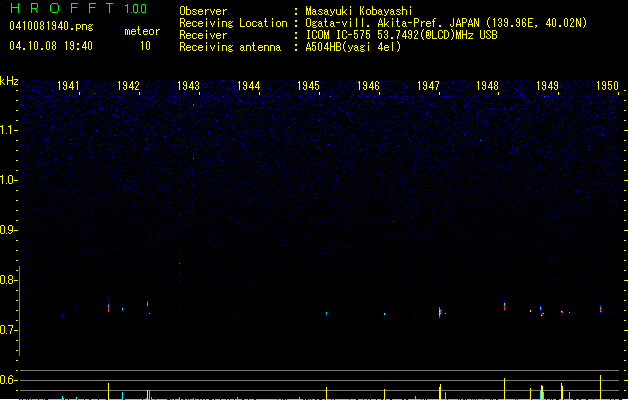Viewport: 629px width, 400px height.
Task: Click time marker 1941
Action: pyautogui.click(x=68, y=86)
